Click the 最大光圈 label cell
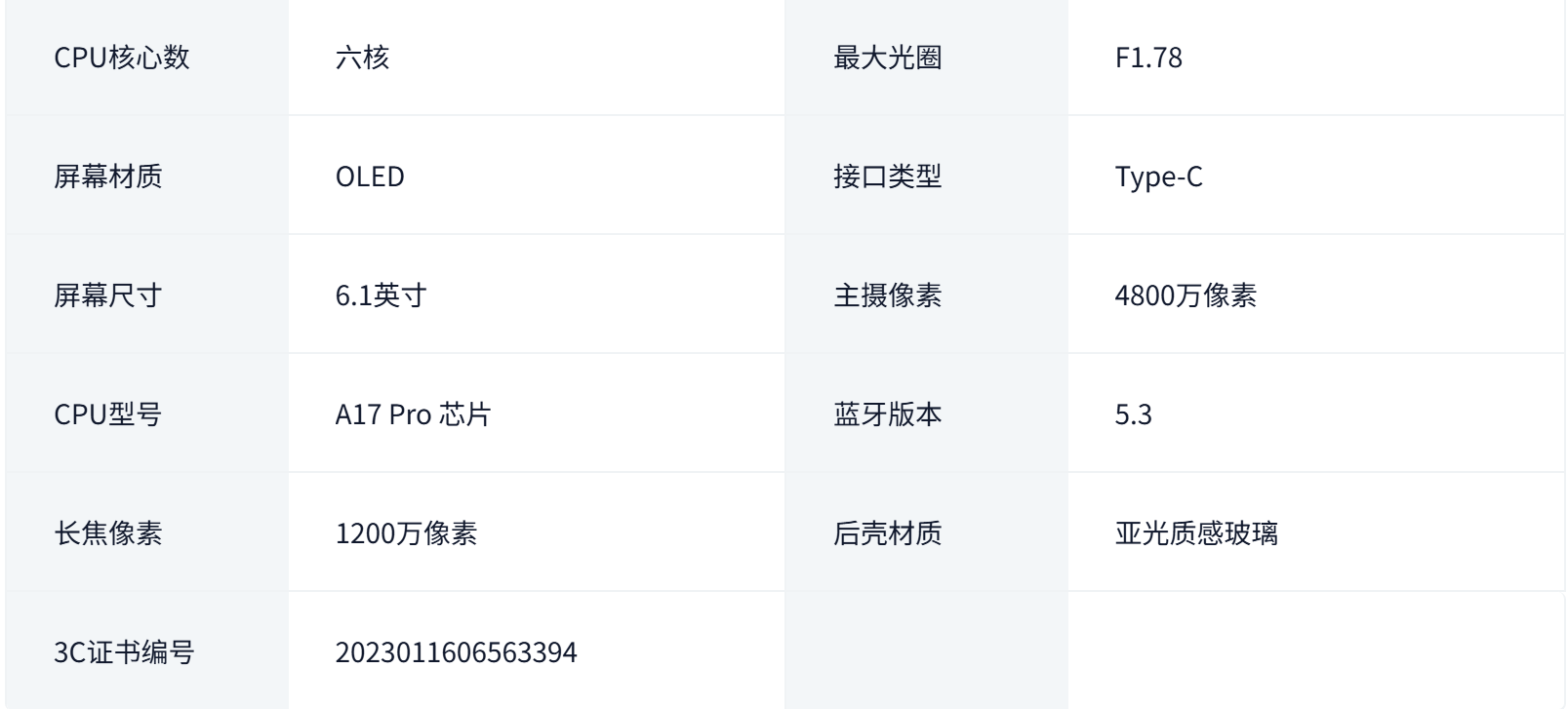This screenshot has height=709, width=1568. [926, 57]
